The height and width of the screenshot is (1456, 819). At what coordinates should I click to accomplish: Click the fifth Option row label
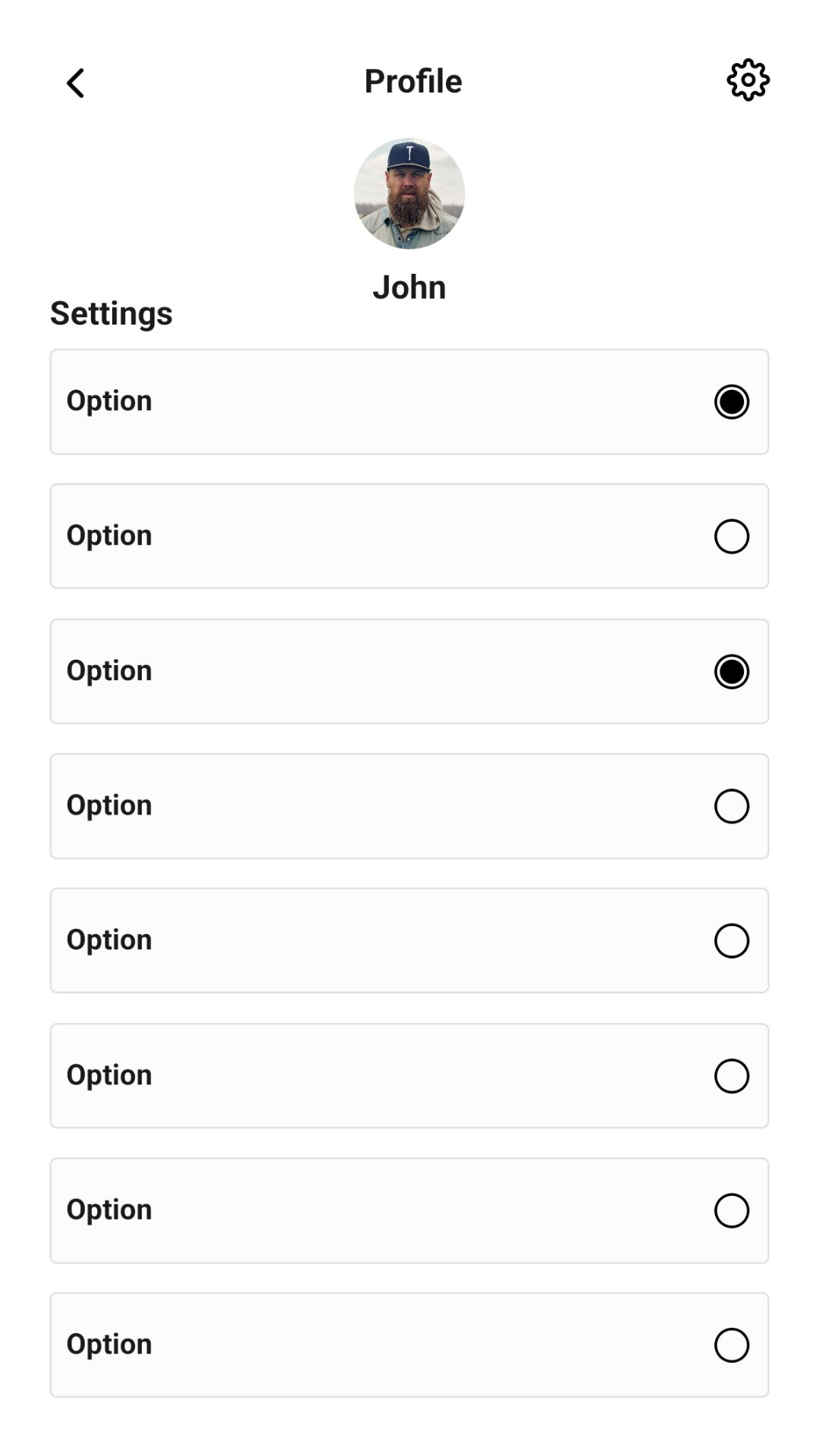(x=109, y=940)
